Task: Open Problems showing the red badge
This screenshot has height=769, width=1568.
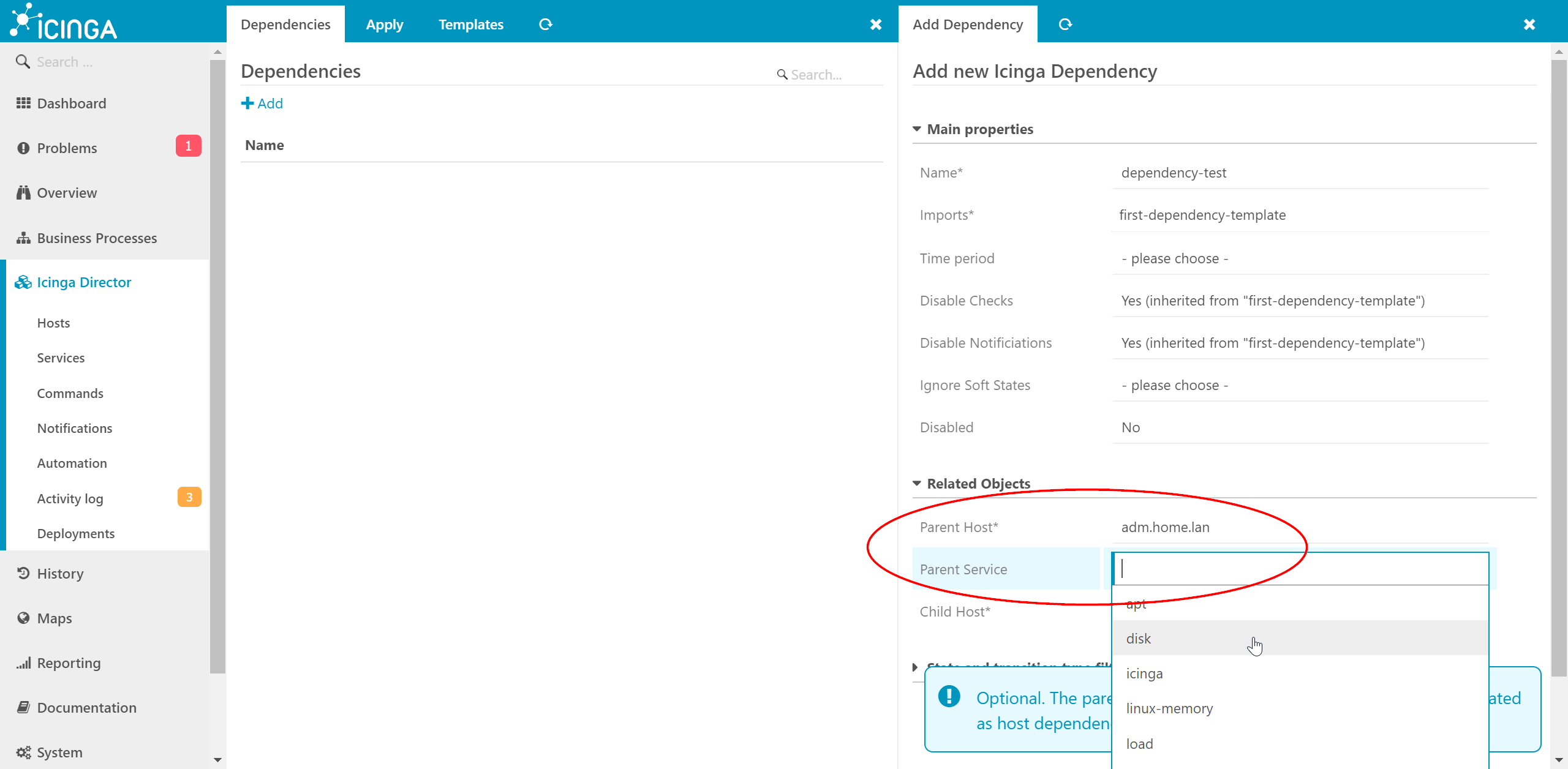Action: [67, 148]
